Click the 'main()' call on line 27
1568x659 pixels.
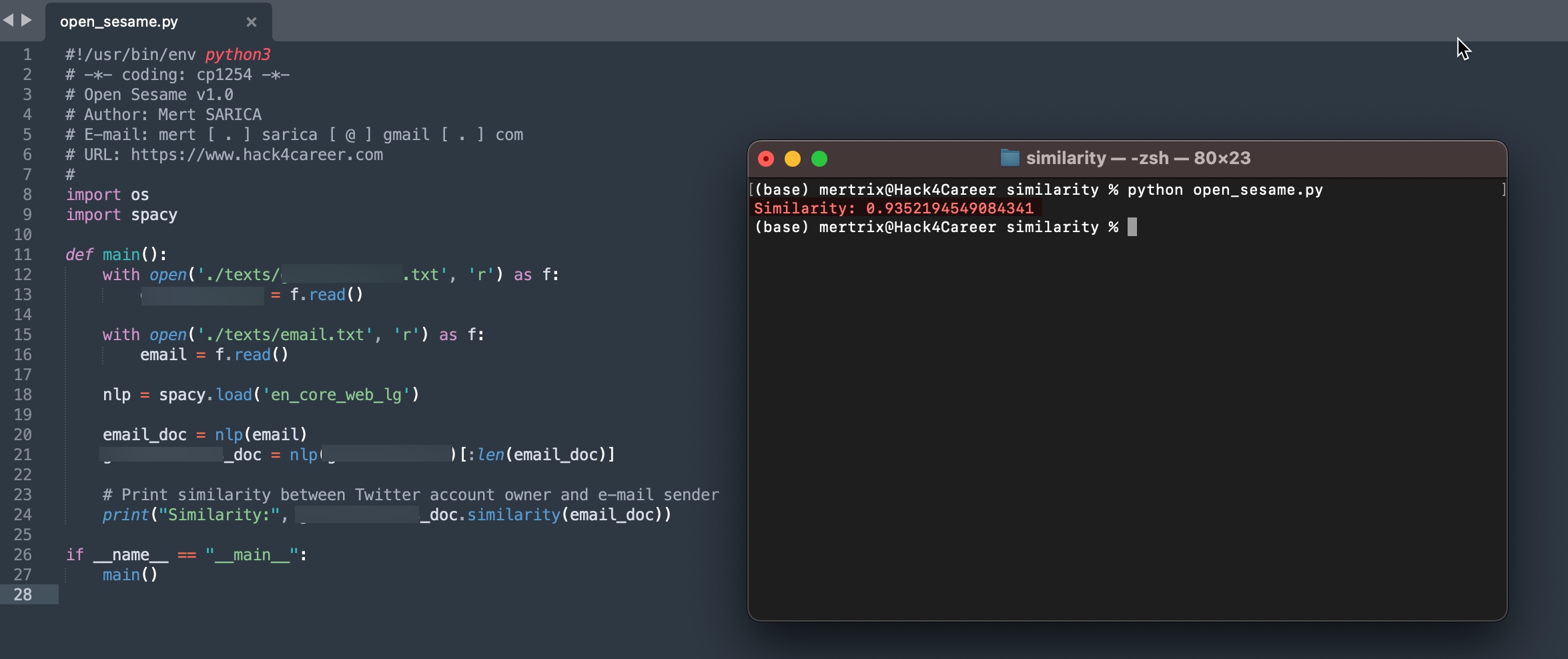coord(130,575)
